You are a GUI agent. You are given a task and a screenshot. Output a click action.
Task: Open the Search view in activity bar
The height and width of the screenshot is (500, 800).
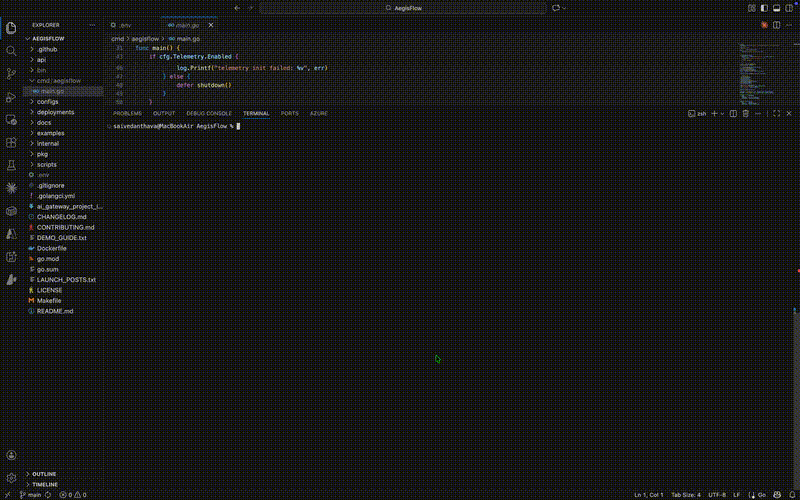(11, 51)
